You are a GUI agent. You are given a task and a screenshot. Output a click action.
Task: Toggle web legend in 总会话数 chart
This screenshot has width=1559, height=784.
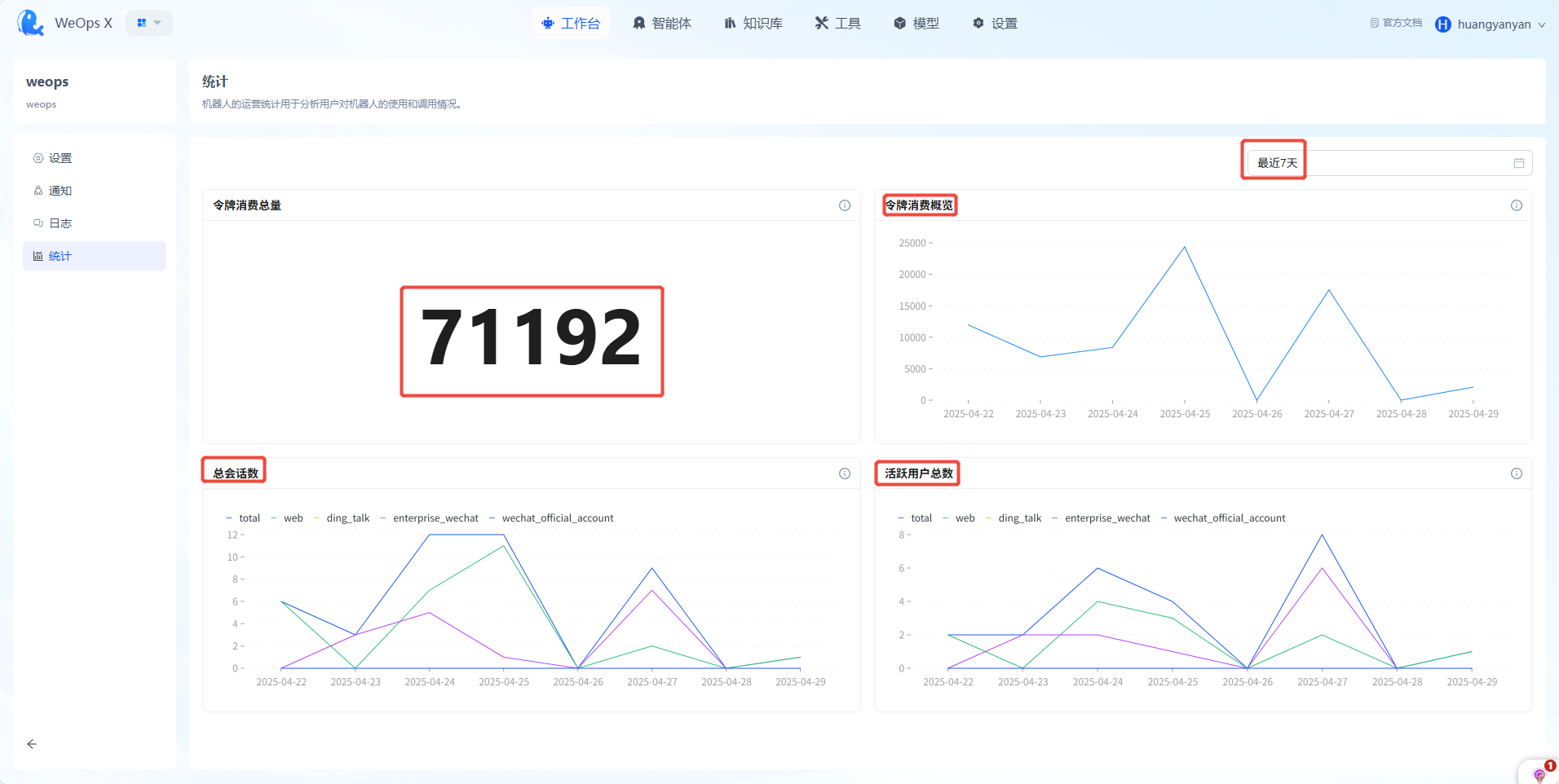pyautogui.click(x=287, y=518)
